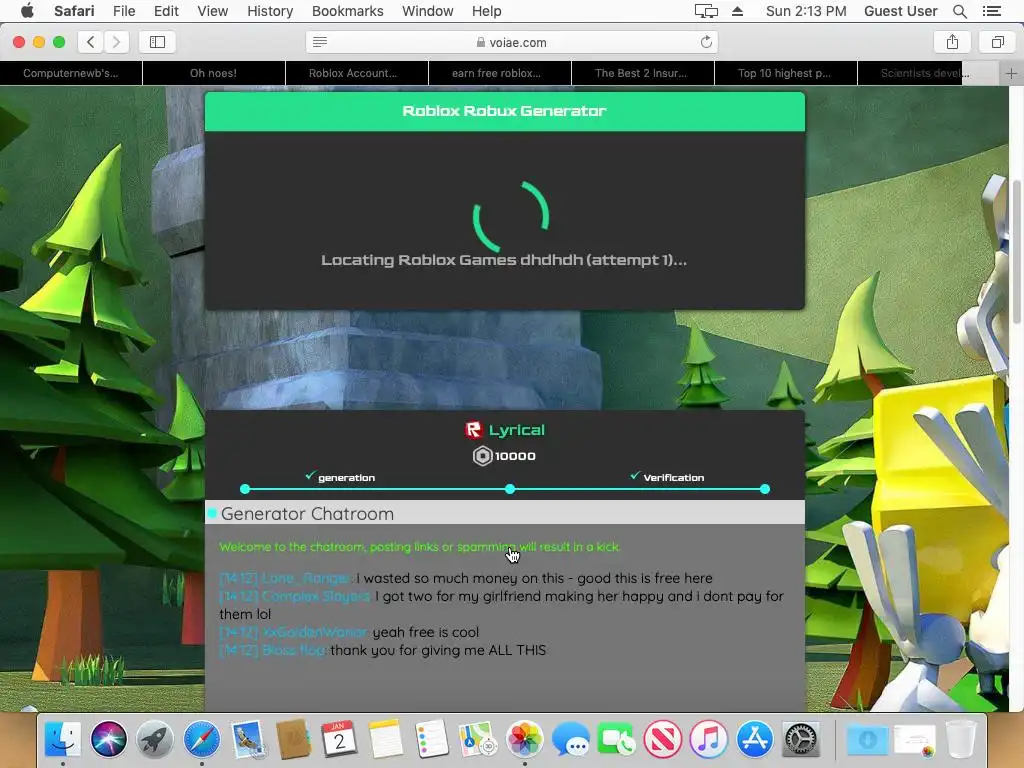Open App Store in the Dock
1024x768 pixels.
point(754,739)
